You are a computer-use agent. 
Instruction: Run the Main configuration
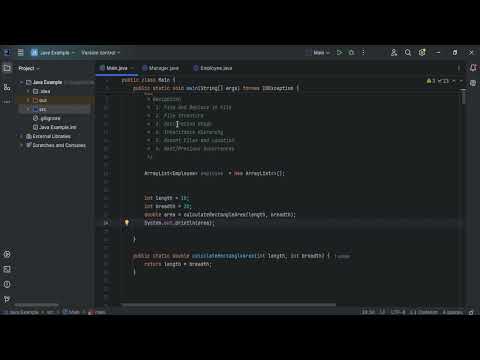tap(339, 52)
